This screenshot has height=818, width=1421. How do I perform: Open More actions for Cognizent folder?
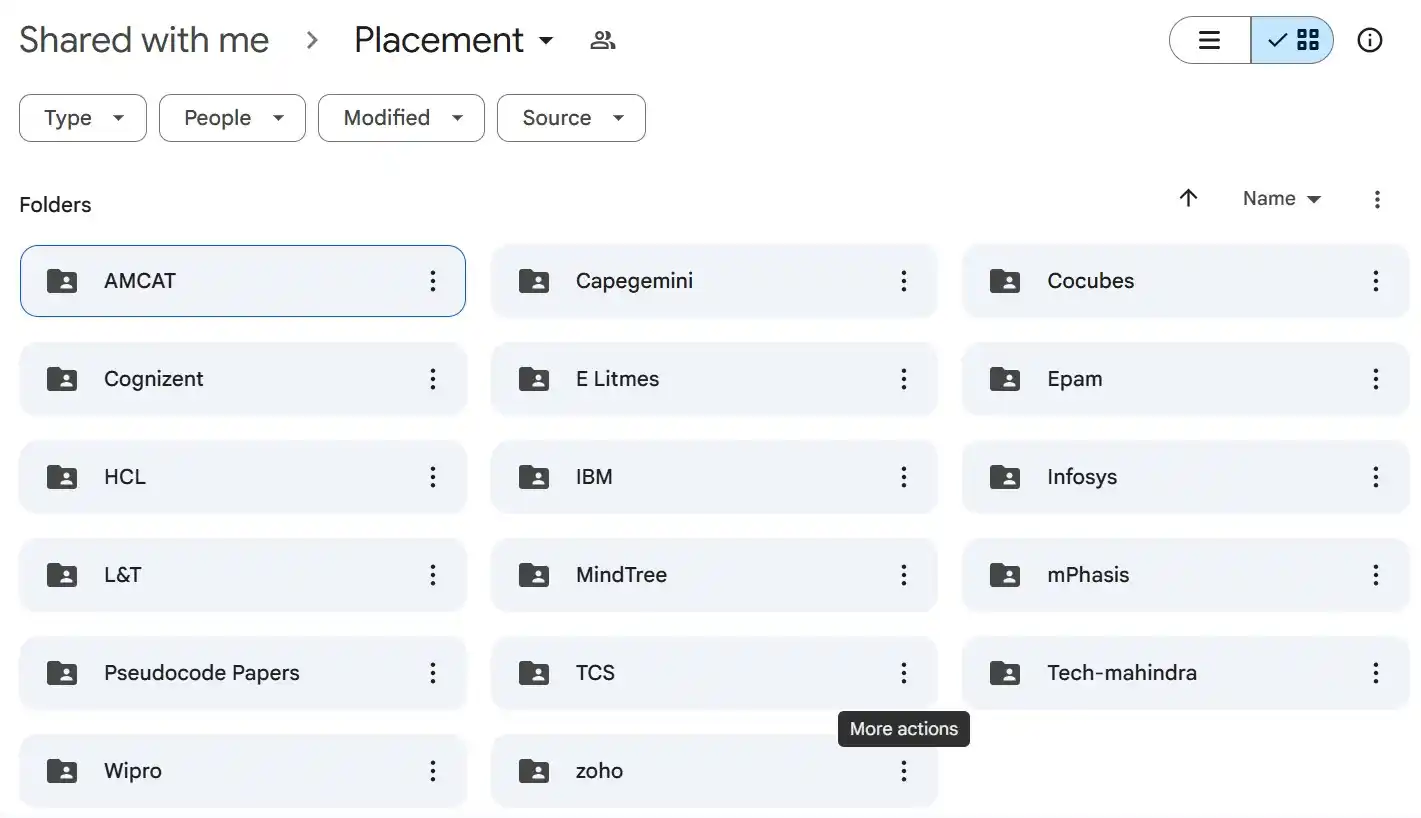point(433,379)
